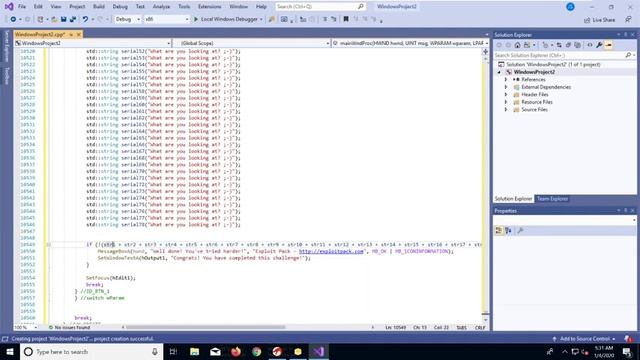This screenshot has width=640, height=360.
Task: Click the Visual Studio icon in taskbar
Action: click(319, 351)
